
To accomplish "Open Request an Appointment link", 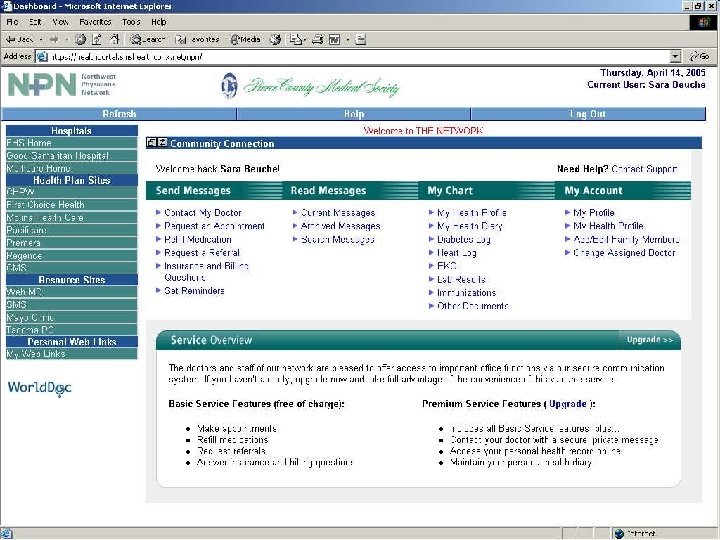I will [x=214, y=226].
